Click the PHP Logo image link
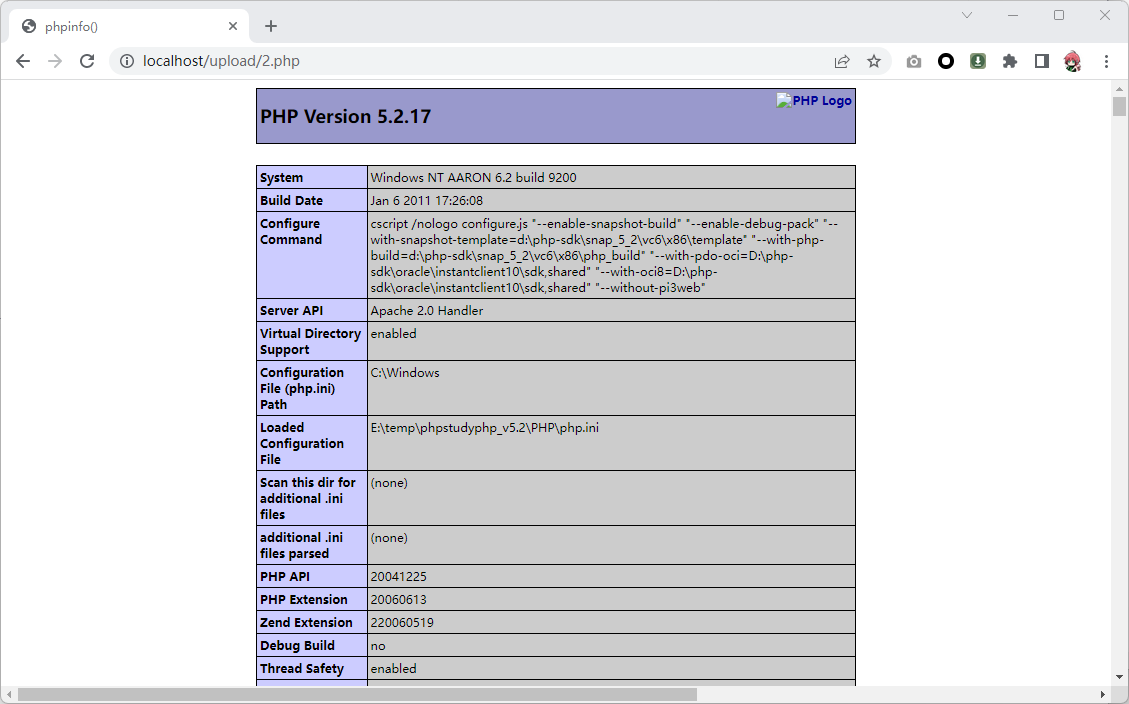The image size is (1129, 704). pyautogui.click(x=814, y=101)
